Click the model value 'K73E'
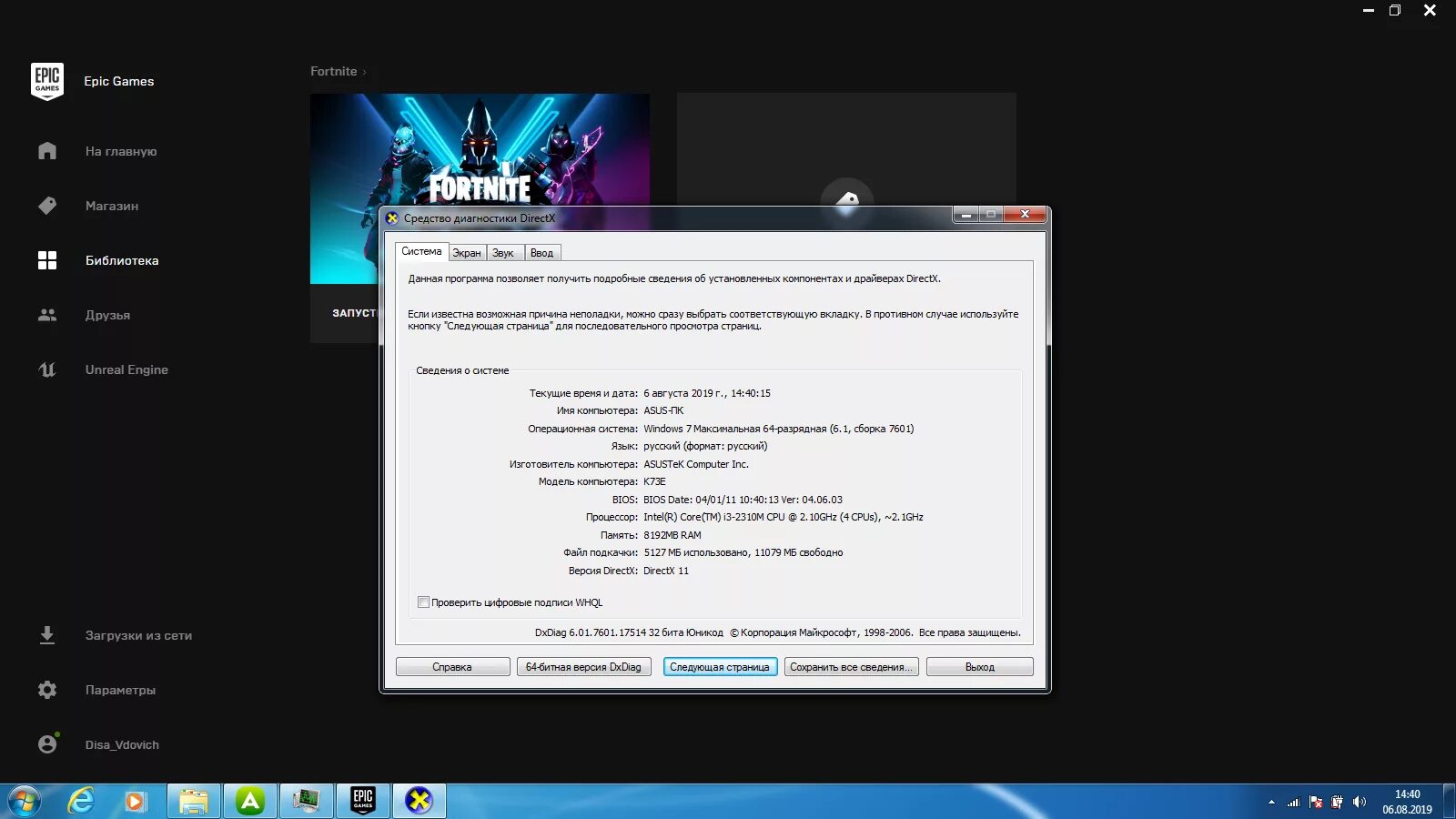 (x=654, y=481)
